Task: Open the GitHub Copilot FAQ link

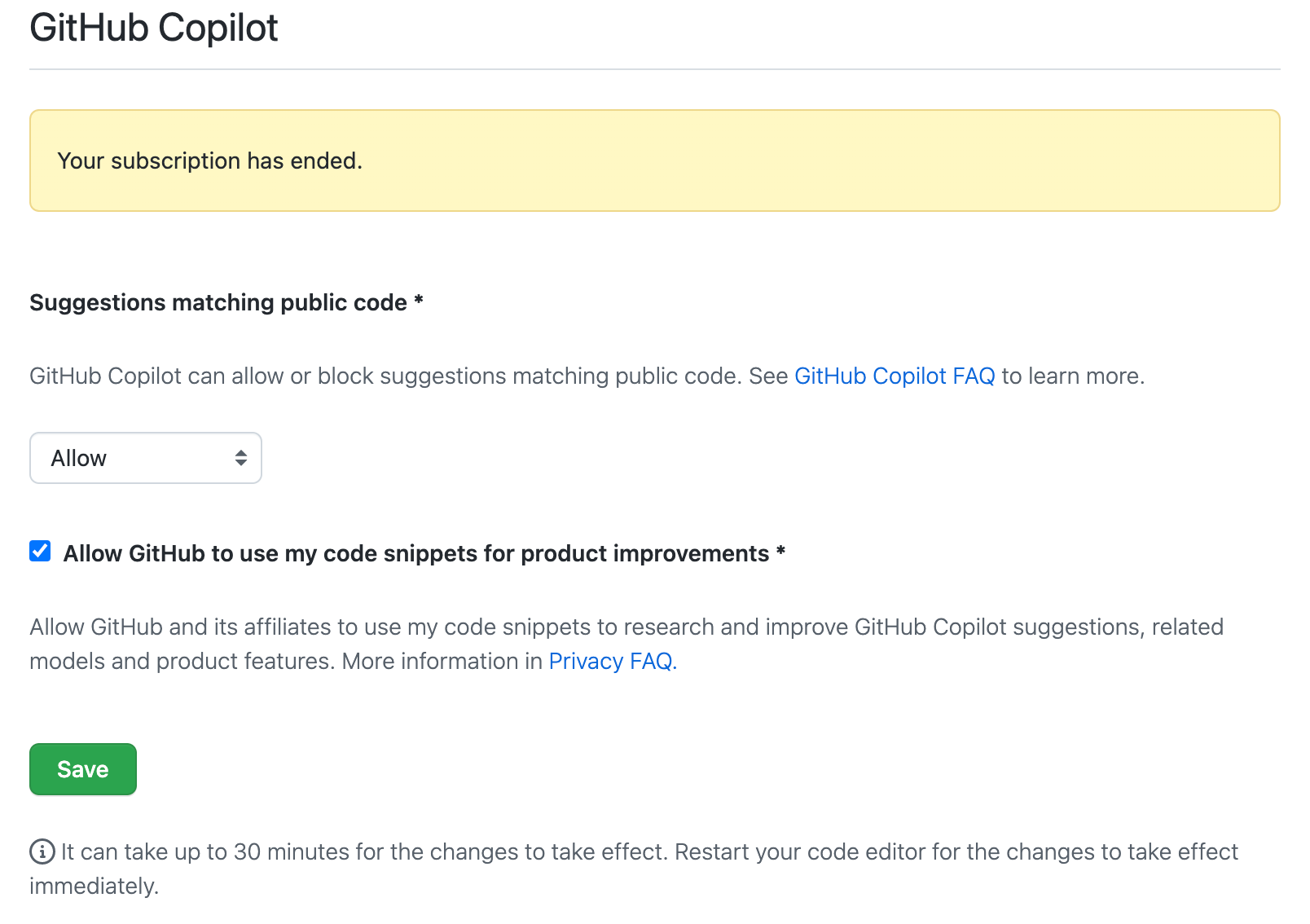Action: 895,376
